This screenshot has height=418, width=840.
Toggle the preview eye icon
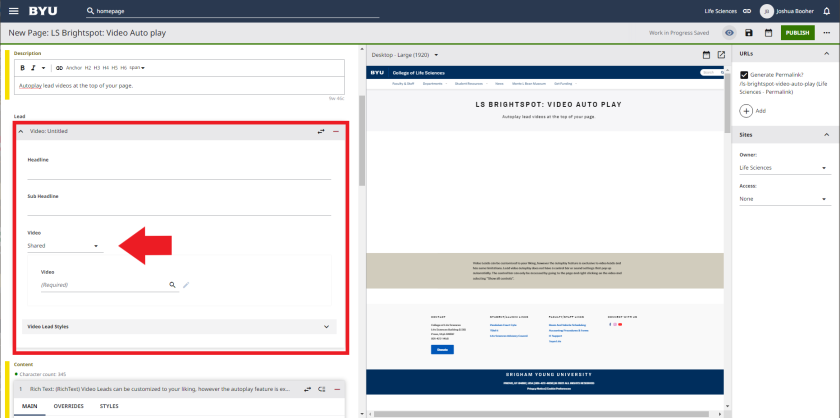click(729, 33)
